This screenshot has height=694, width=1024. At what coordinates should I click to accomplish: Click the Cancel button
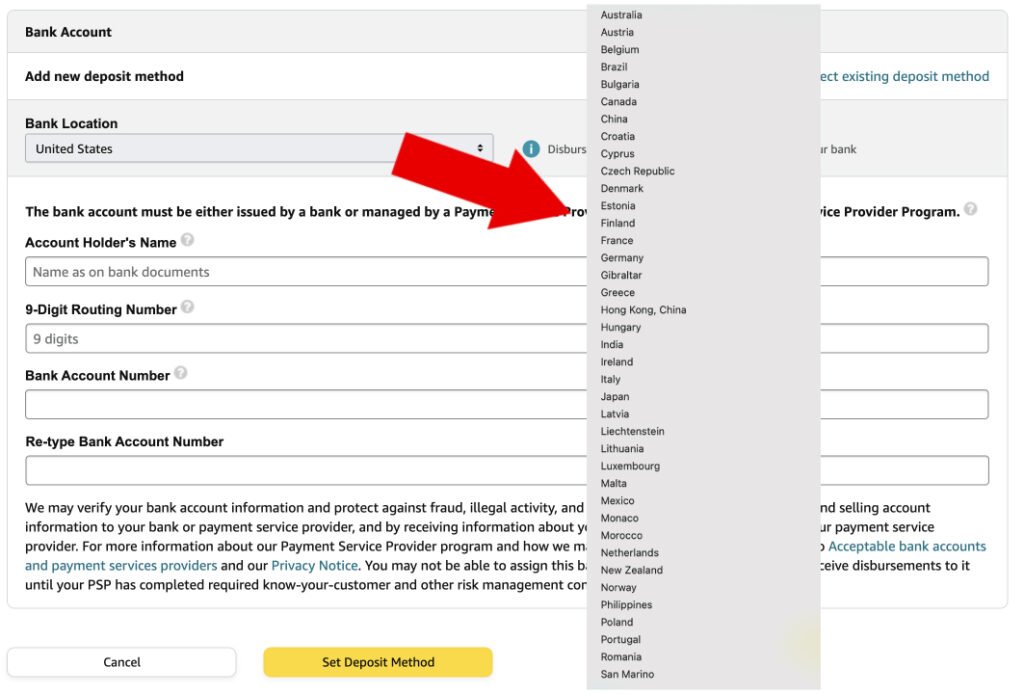(122, 662)
